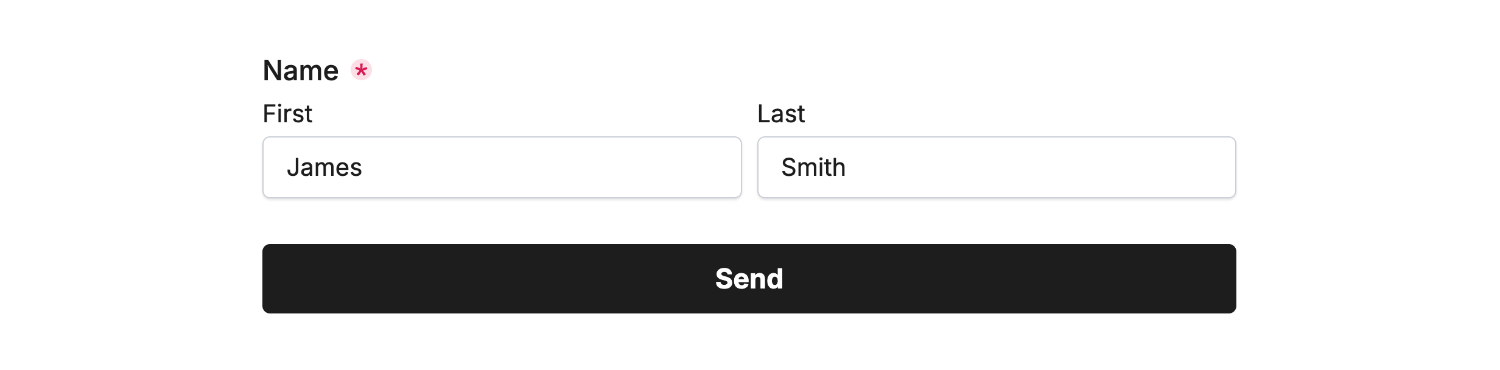This screenshot has width=1500, height=370.
Task: Select the field containing James
Action: tap(502, 167)
